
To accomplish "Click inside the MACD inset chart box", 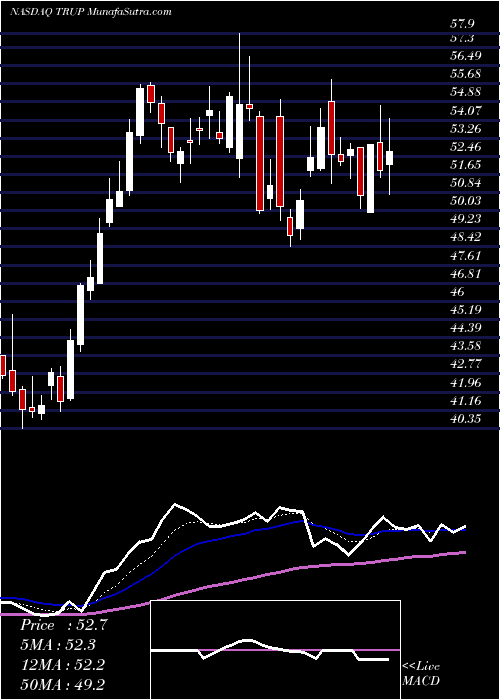I will pos(276,650).
